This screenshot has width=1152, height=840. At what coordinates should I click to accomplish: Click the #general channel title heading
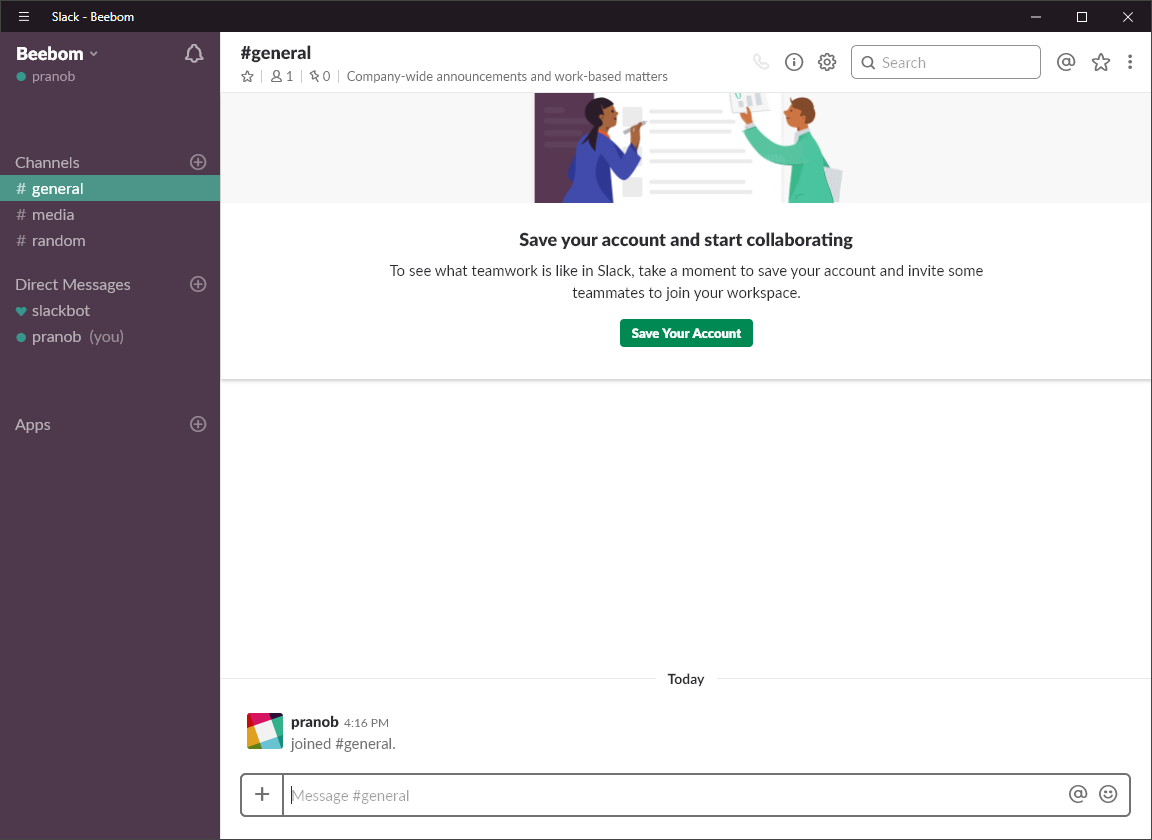[276, 53]
